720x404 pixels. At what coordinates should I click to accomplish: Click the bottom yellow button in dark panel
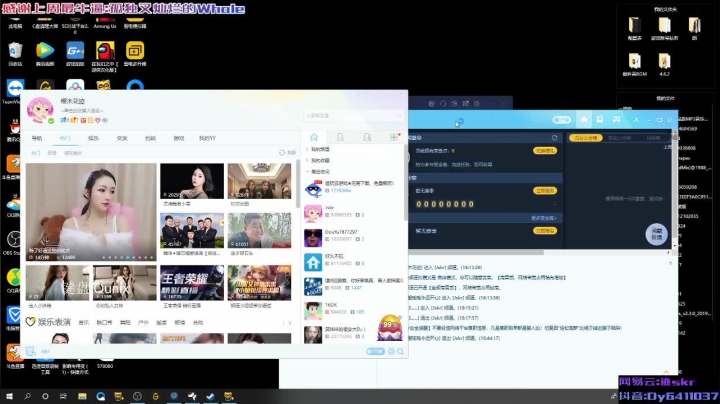[545, 230]
